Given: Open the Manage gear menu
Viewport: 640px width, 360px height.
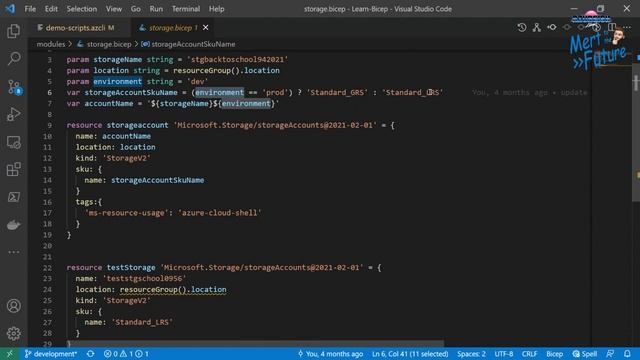Looking at the screenshot, I should [13, 333].
